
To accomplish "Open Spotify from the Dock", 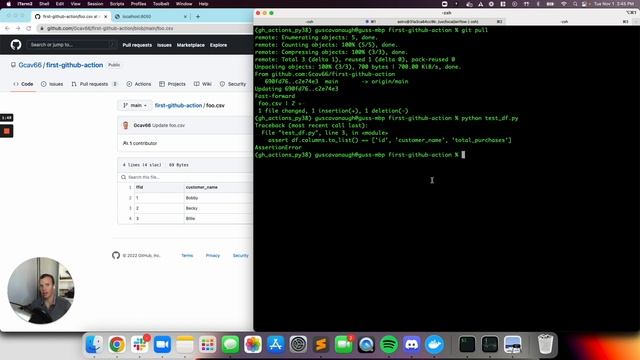I will click(x=389, y=345).
